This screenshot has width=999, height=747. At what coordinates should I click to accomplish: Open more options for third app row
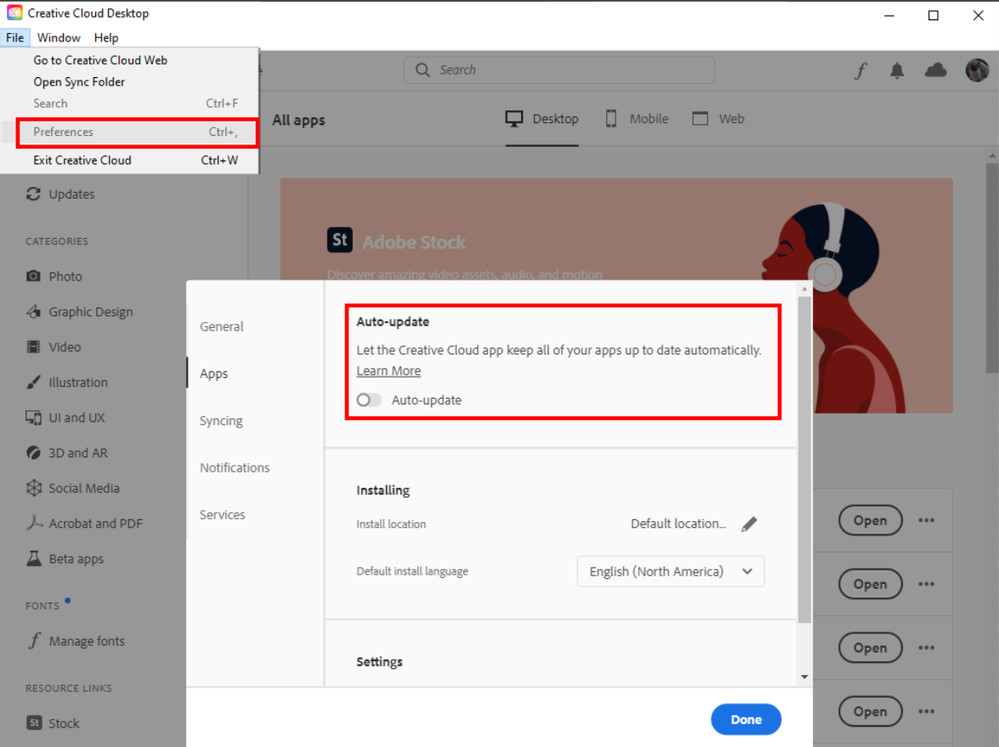pos(926,648)
